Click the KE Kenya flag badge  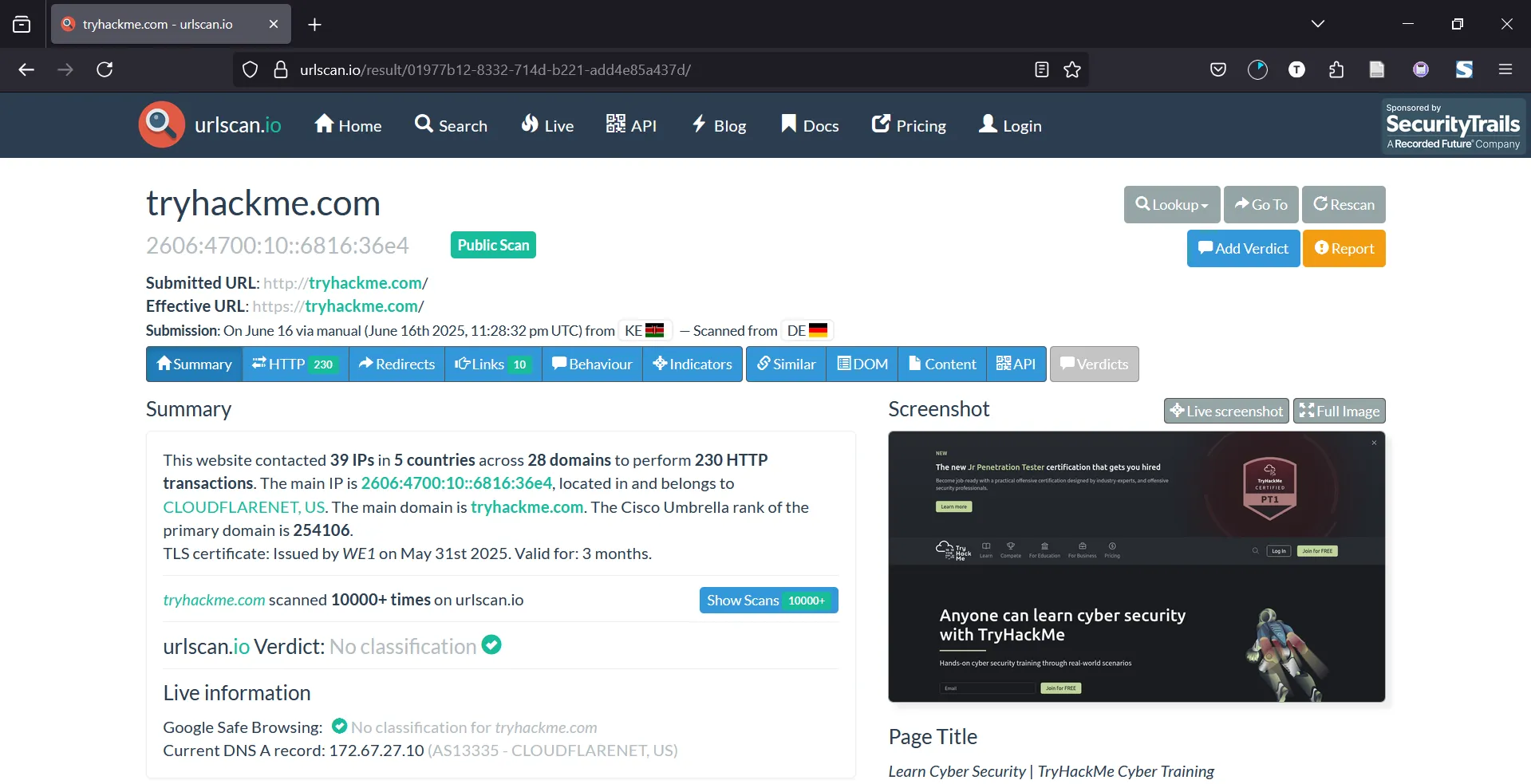[x=645, y=330]
